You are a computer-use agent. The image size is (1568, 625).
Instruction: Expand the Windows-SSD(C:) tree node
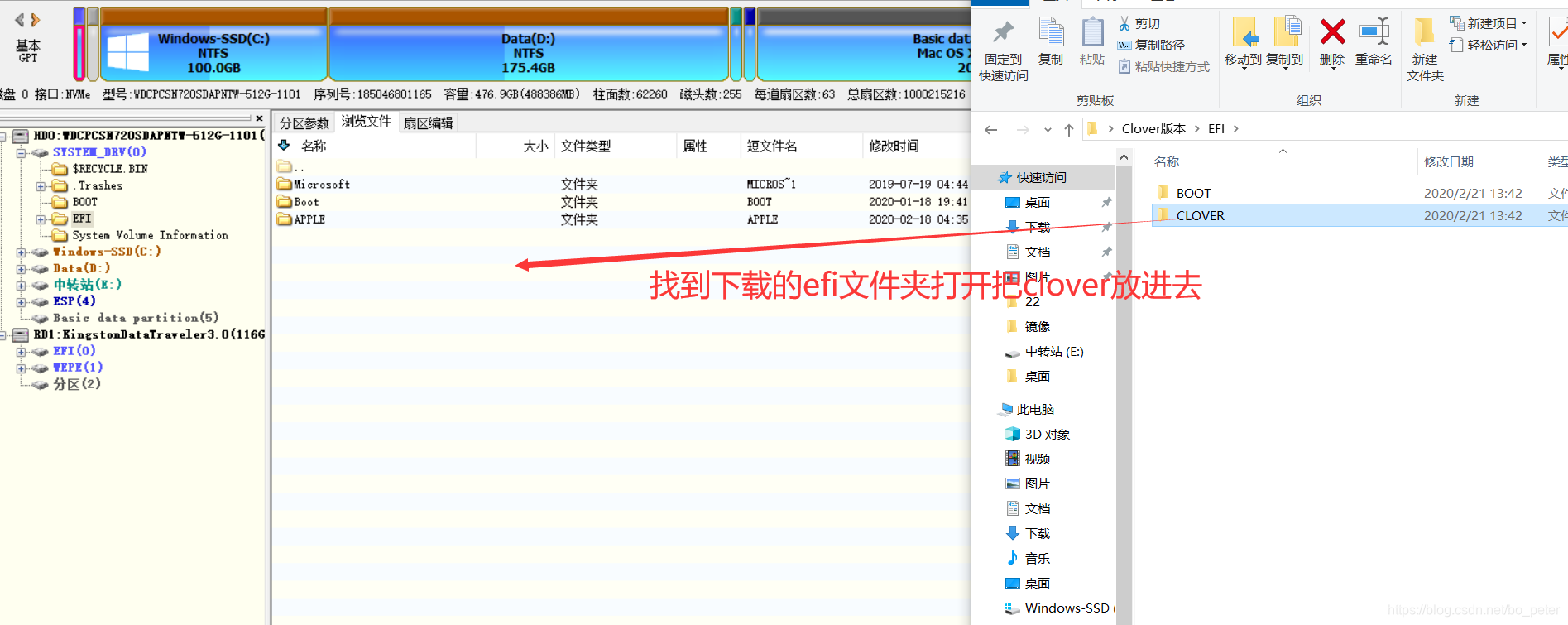point(21,252)
